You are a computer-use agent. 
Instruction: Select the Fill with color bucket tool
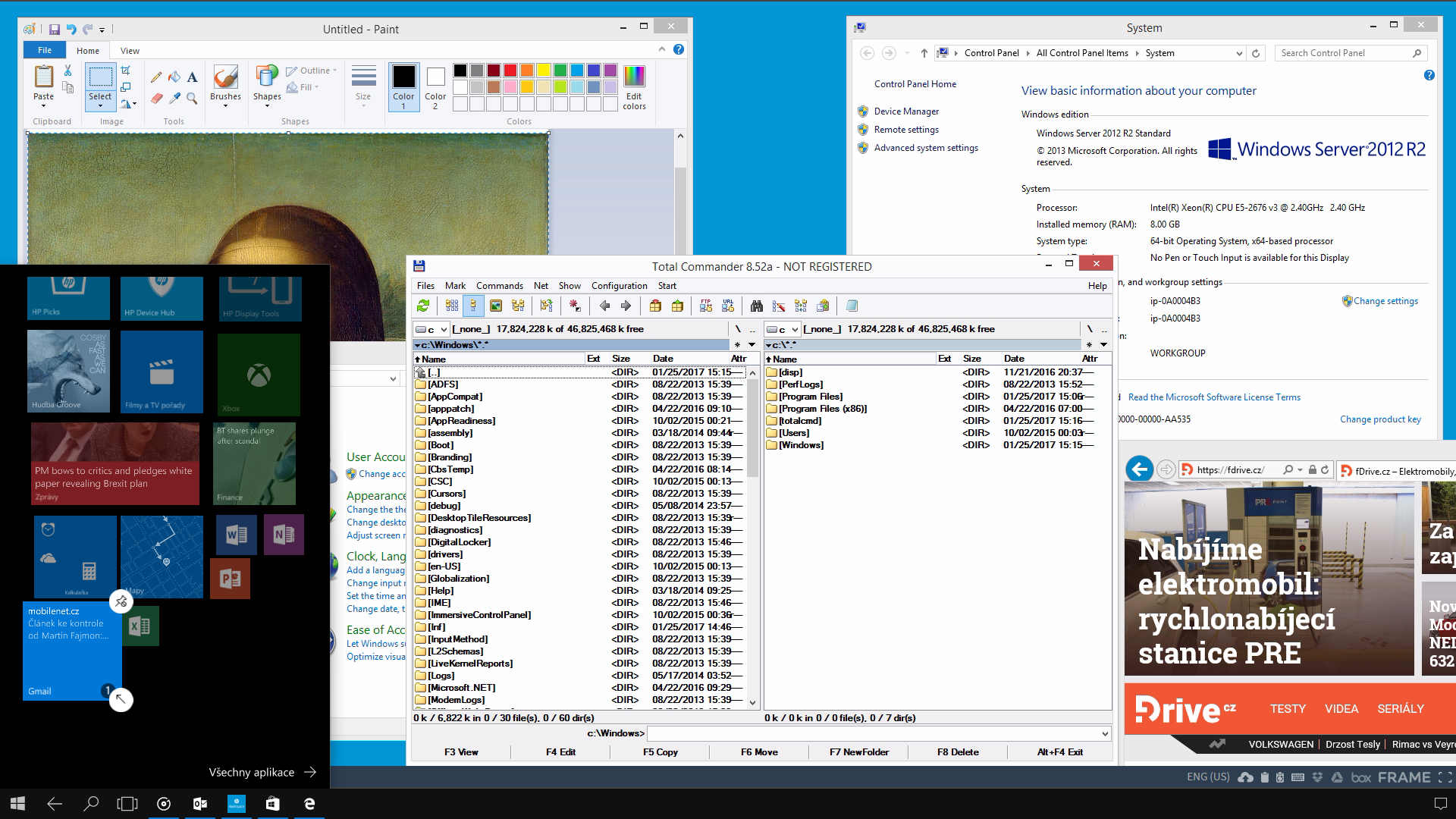tap(174, 77)
